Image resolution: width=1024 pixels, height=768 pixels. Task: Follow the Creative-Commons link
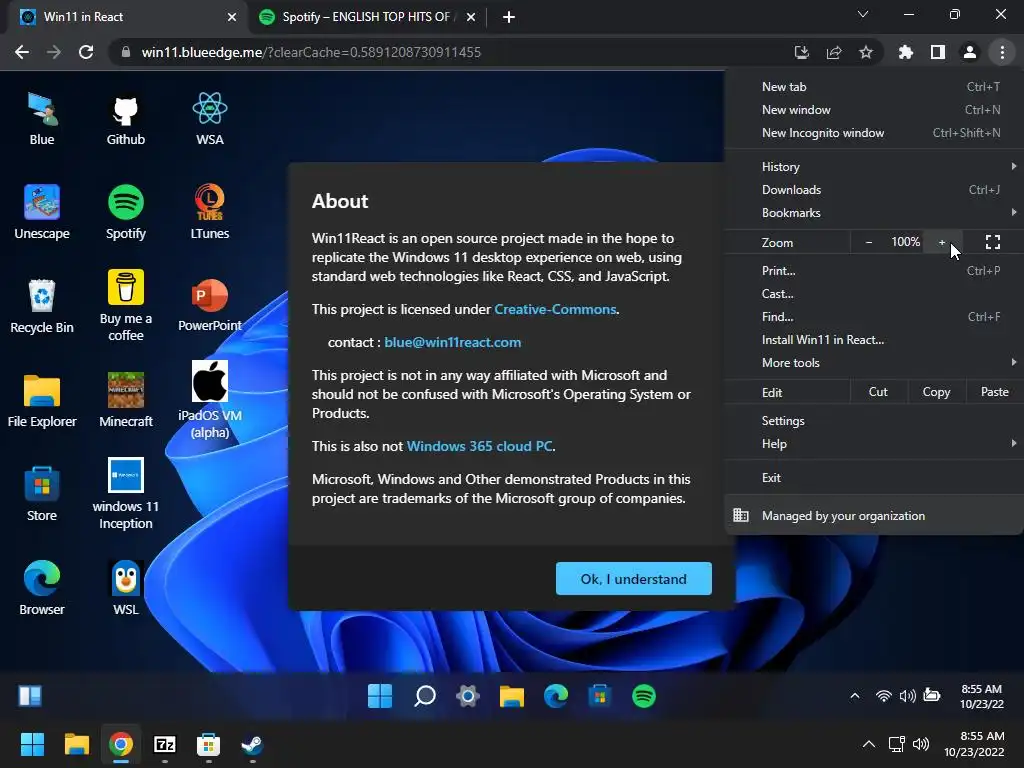(x=555, y=309)
